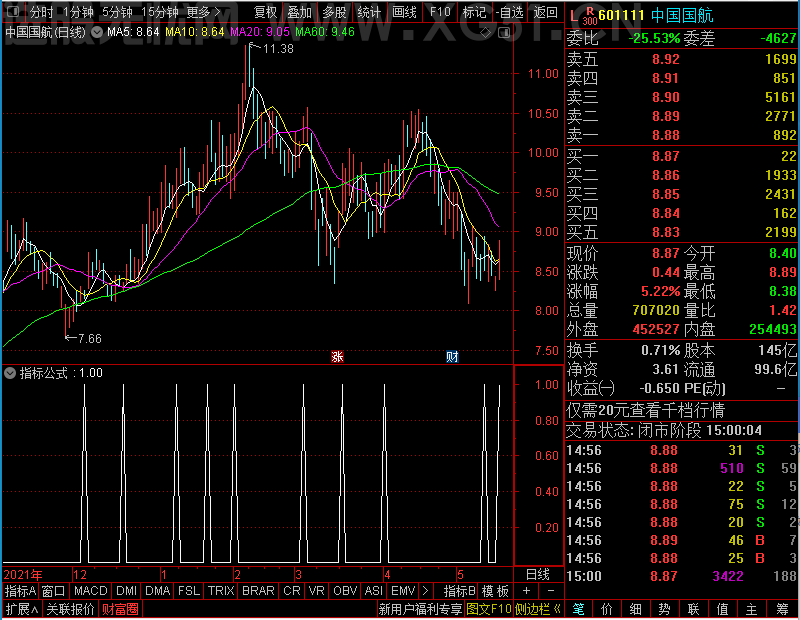Click the plus zoom-in button

527,591
